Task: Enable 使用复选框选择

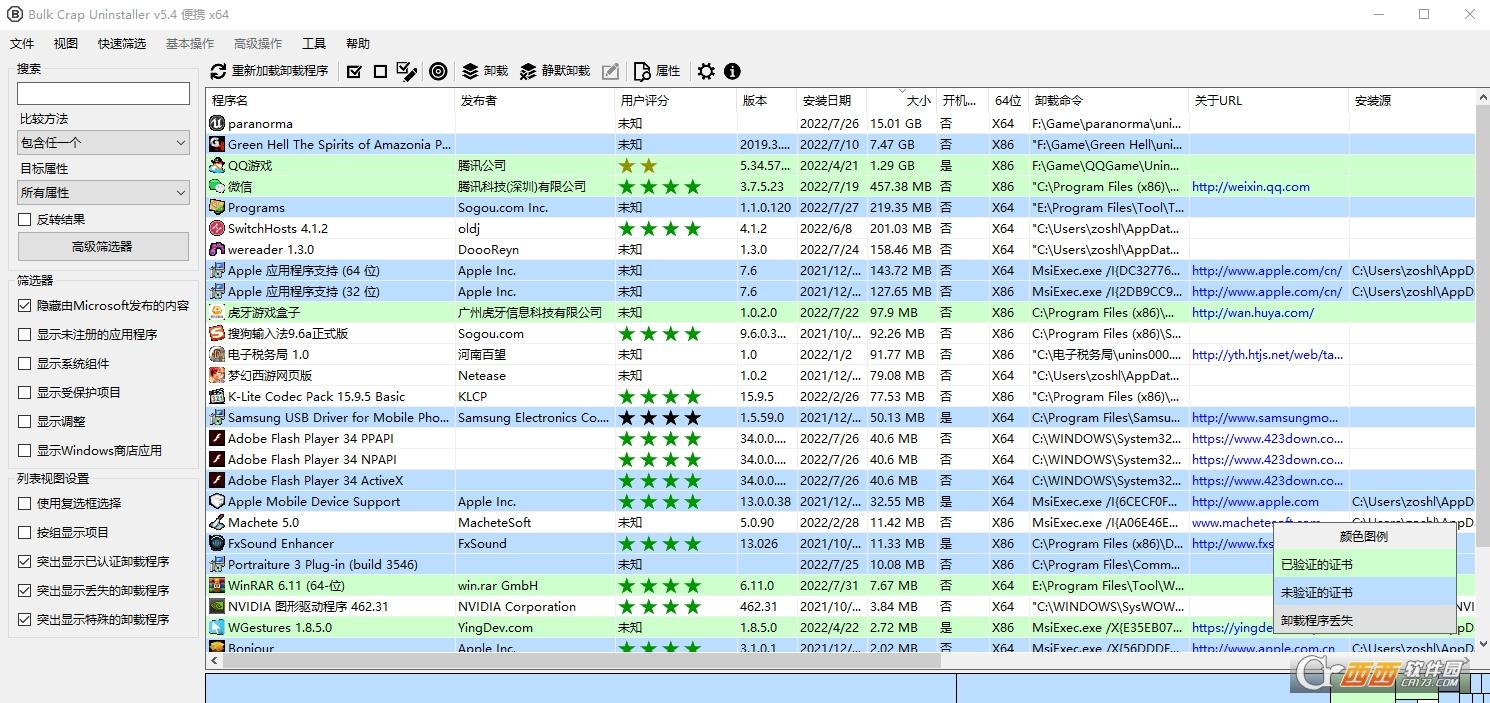Action: 25,504
